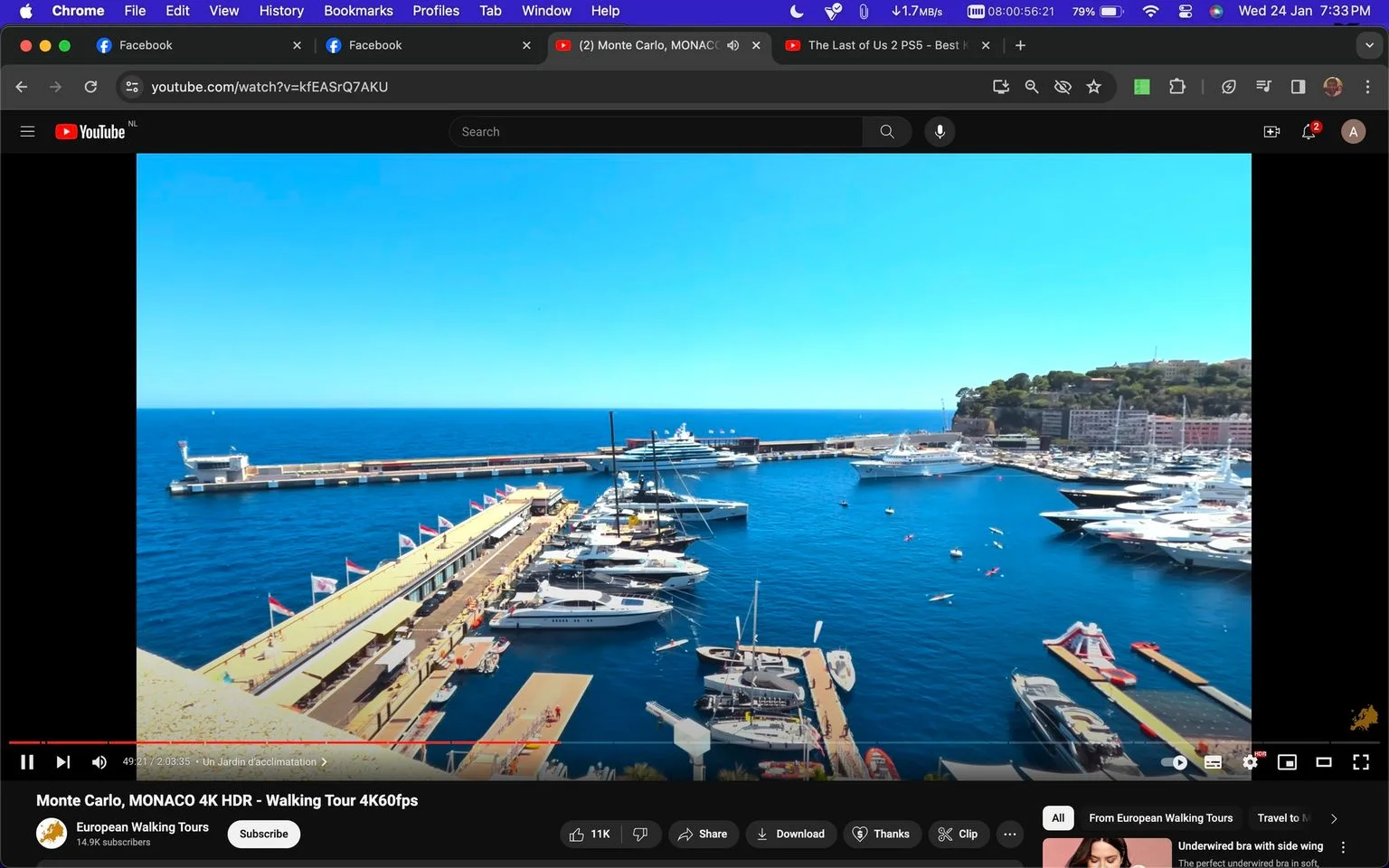Mute the Monte Carlo tab audio icon
The image size is (1389, 868).
tap(733, 45)
